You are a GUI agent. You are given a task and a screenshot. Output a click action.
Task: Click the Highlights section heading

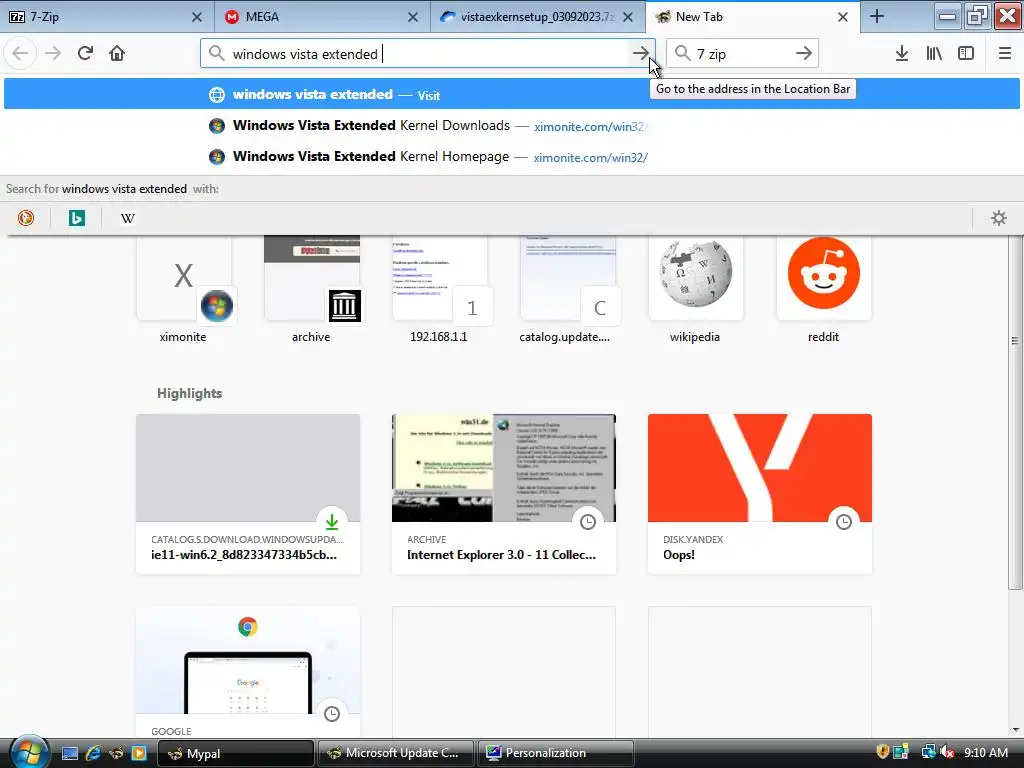coord(189,393)
